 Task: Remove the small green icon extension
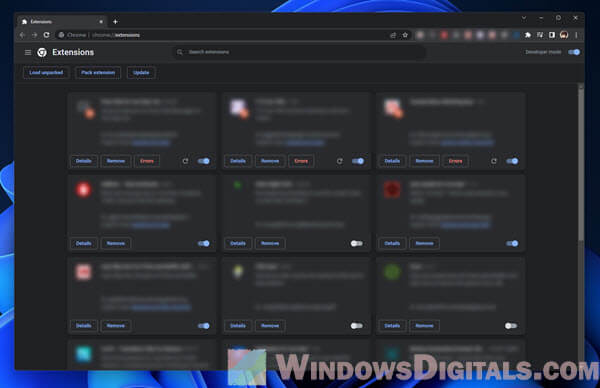[270, 243]
